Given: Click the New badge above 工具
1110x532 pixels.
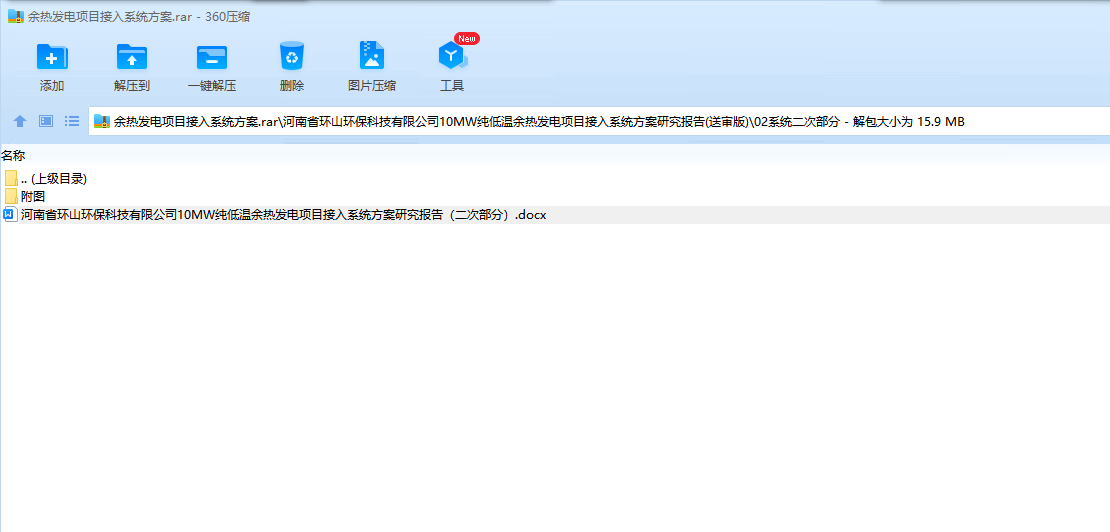Looking at the screenshot, I should pos(467,38).
